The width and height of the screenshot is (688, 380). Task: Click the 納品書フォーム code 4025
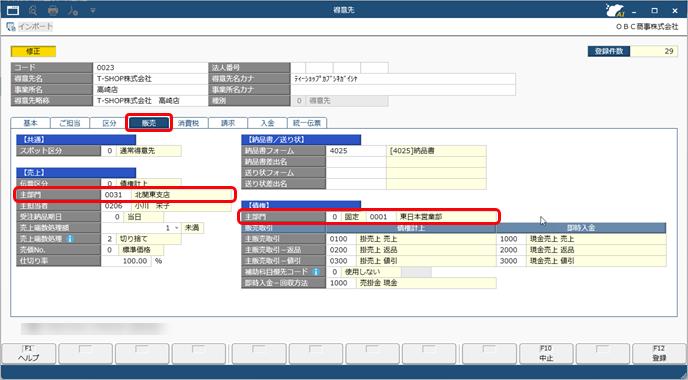point(356,151)
